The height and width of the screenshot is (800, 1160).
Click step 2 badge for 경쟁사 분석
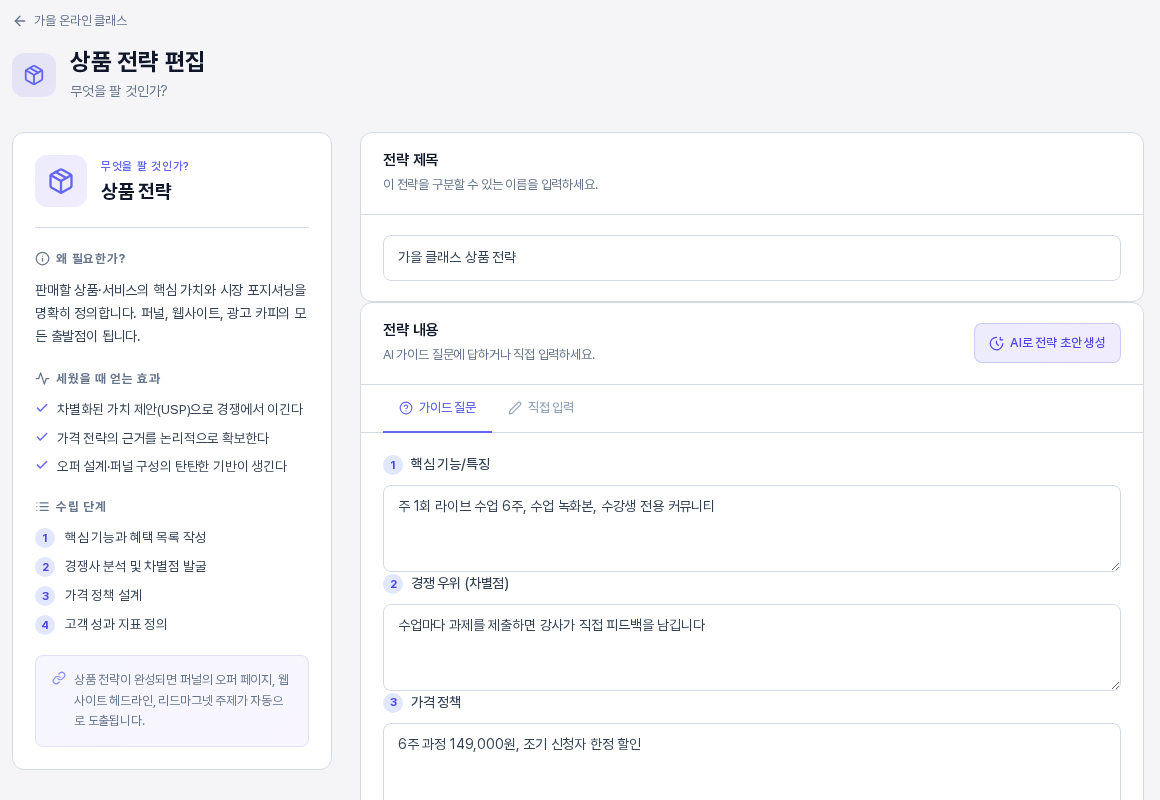(x=45, y=567)
